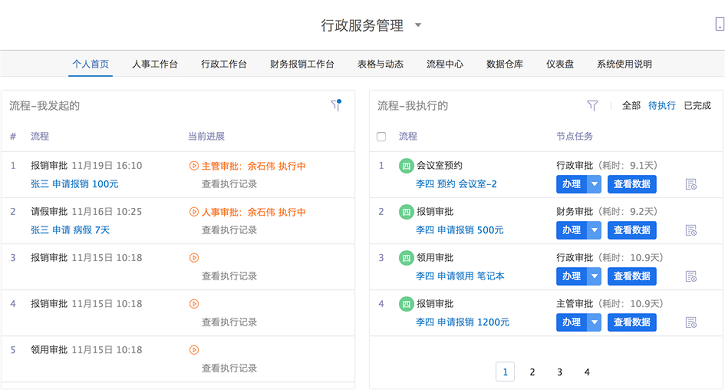Show 待执行 tasks filter
The image size is (725, 390).
click(x=662, y=105)
